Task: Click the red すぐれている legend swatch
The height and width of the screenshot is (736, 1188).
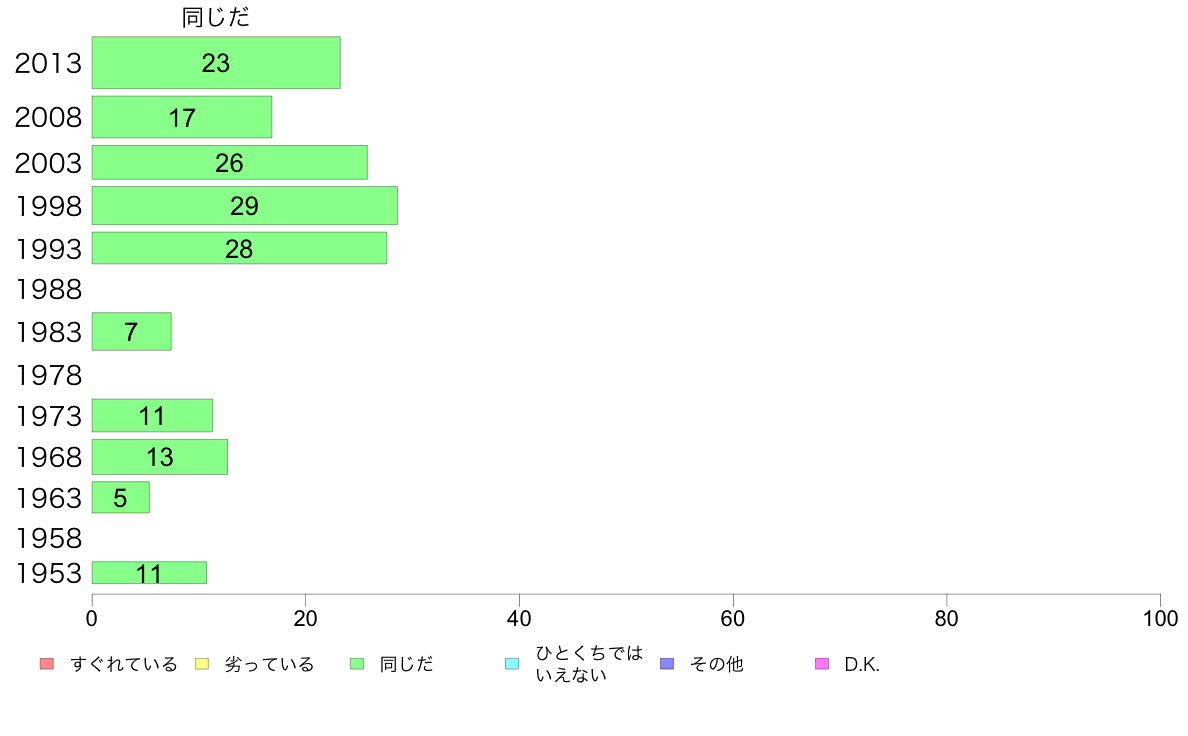Action: (47, 664)
